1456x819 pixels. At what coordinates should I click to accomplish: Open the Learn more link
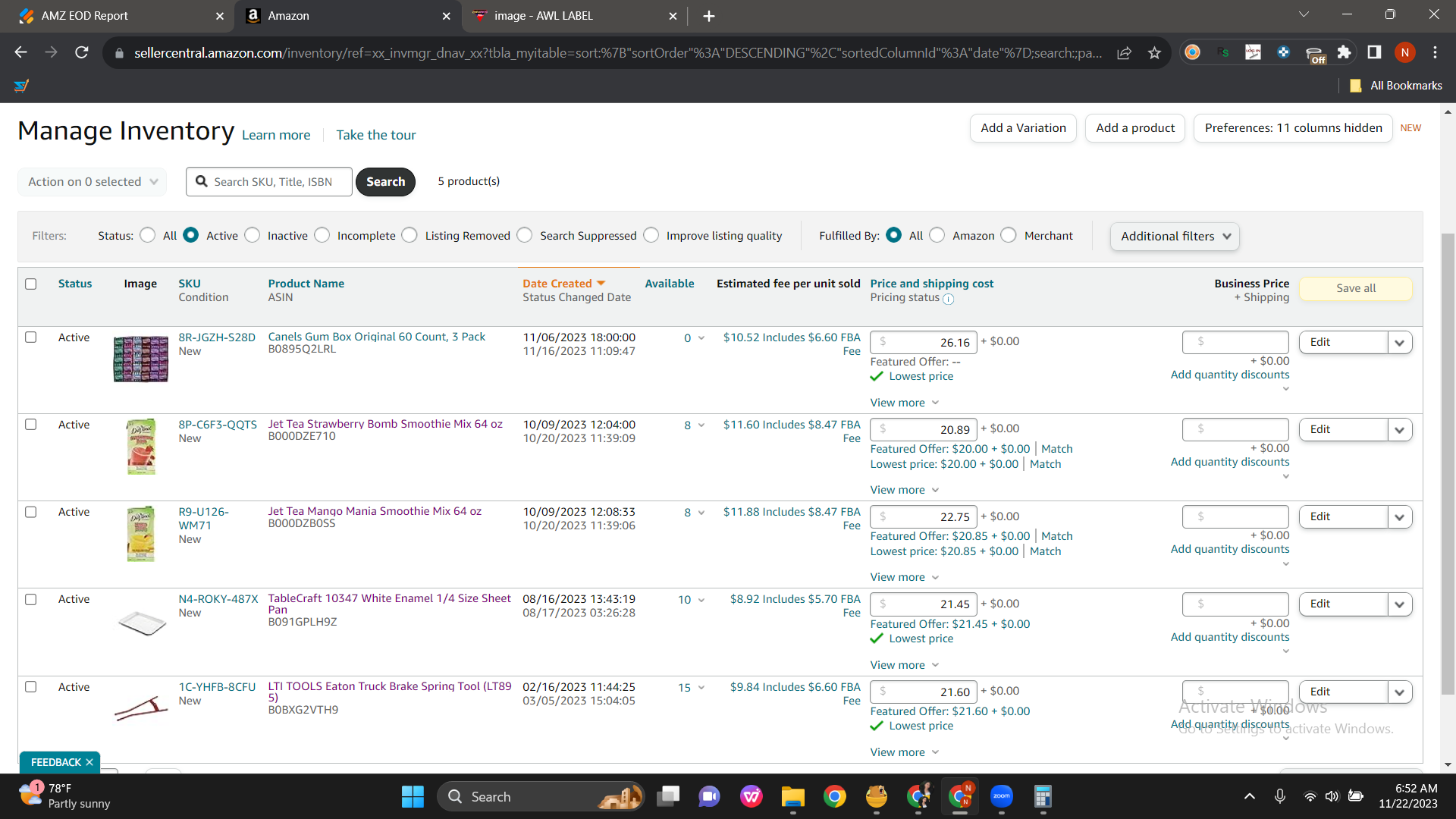click(x=276, y=135)
